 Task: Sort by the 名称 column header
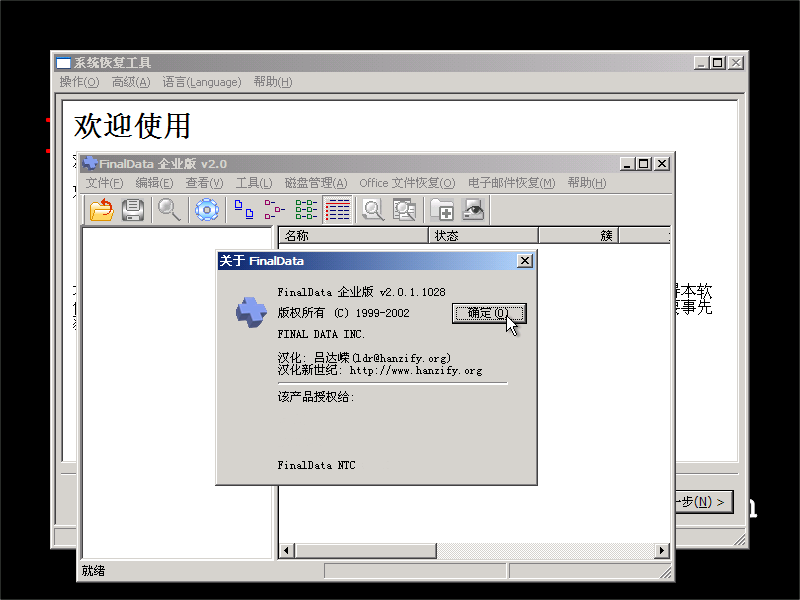[354, 235]
